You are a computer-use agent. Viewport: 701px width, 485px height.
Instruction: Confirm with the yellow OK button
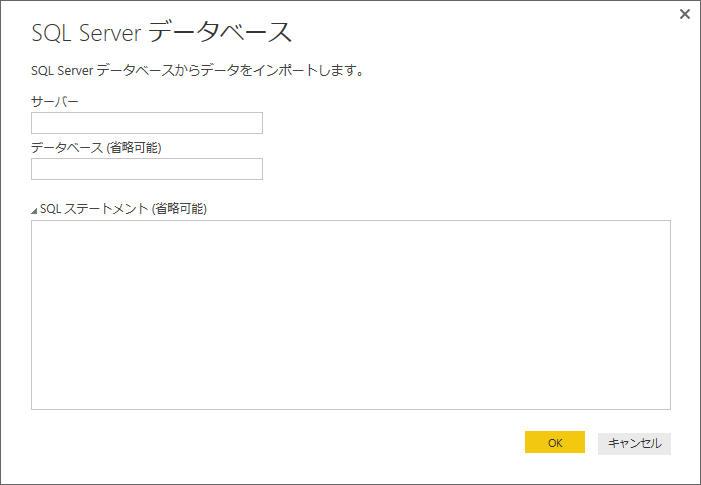(555, 443)
